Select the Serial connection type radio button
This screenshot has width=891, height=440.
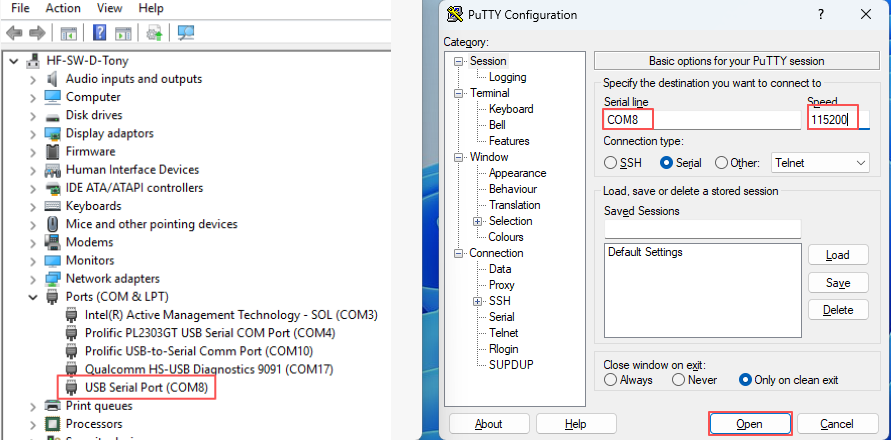point(667,163)
